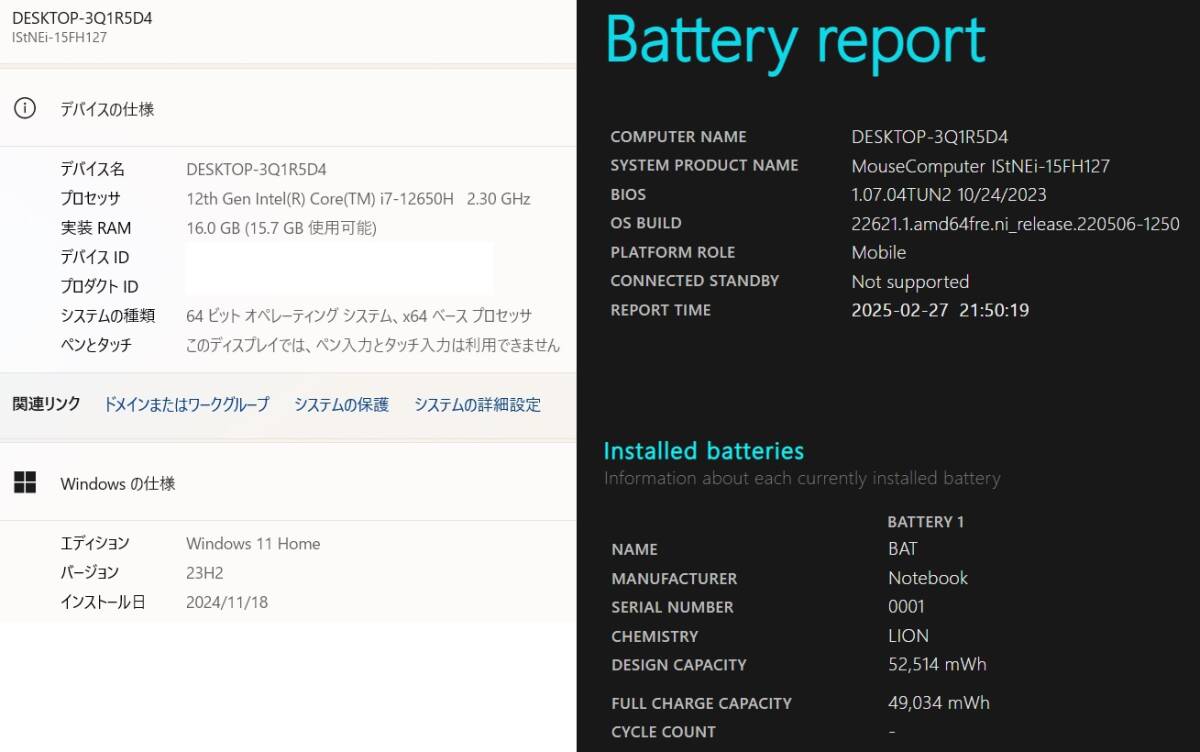This screenshot has height=752, width=1200.
Task: Click the IStNEi-15FH127 model subtitle at top
Action: pos(59,37)
